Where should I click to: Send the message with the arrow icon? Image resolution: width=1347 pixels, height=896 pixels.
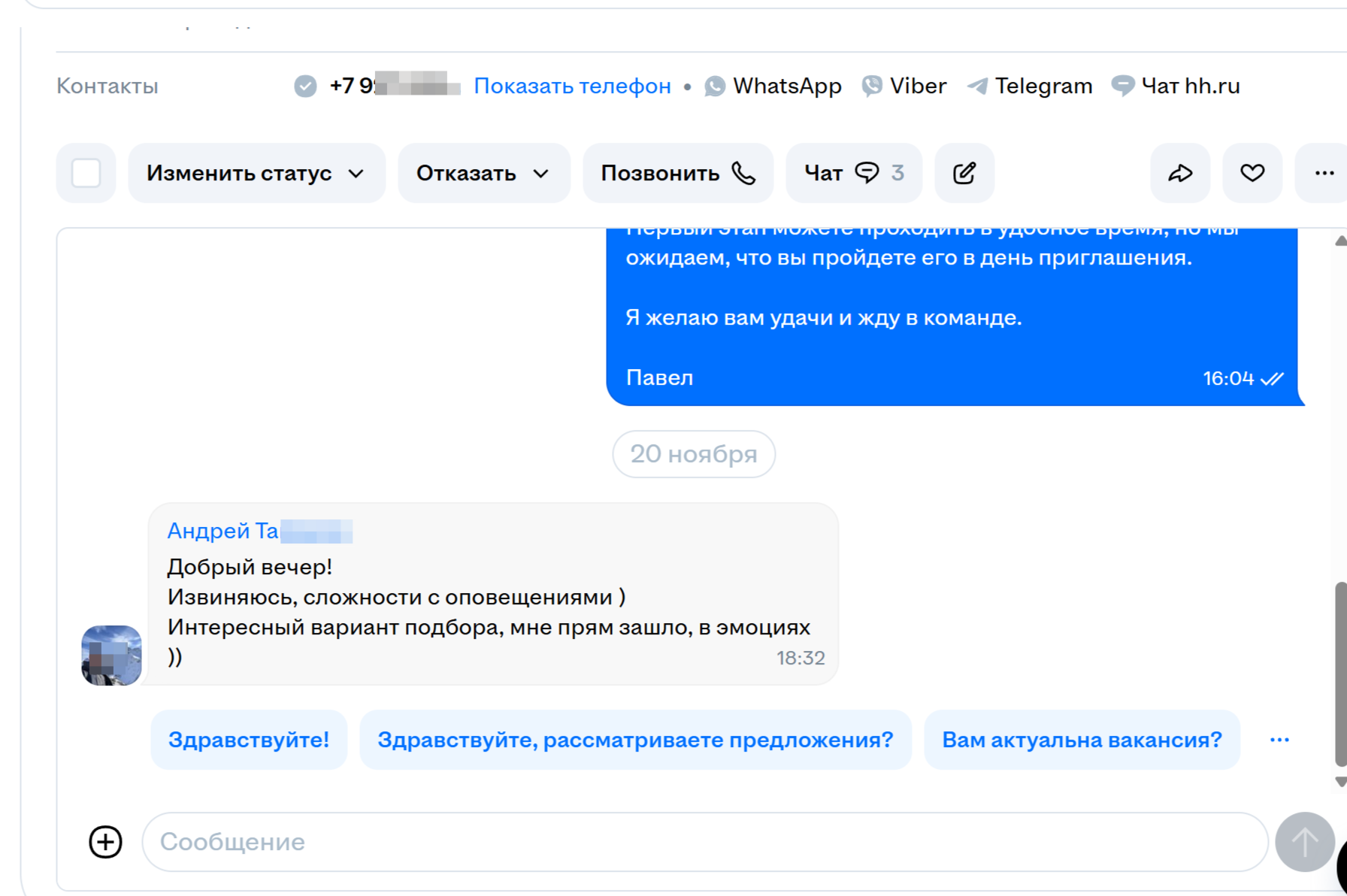coord(1303,842)
